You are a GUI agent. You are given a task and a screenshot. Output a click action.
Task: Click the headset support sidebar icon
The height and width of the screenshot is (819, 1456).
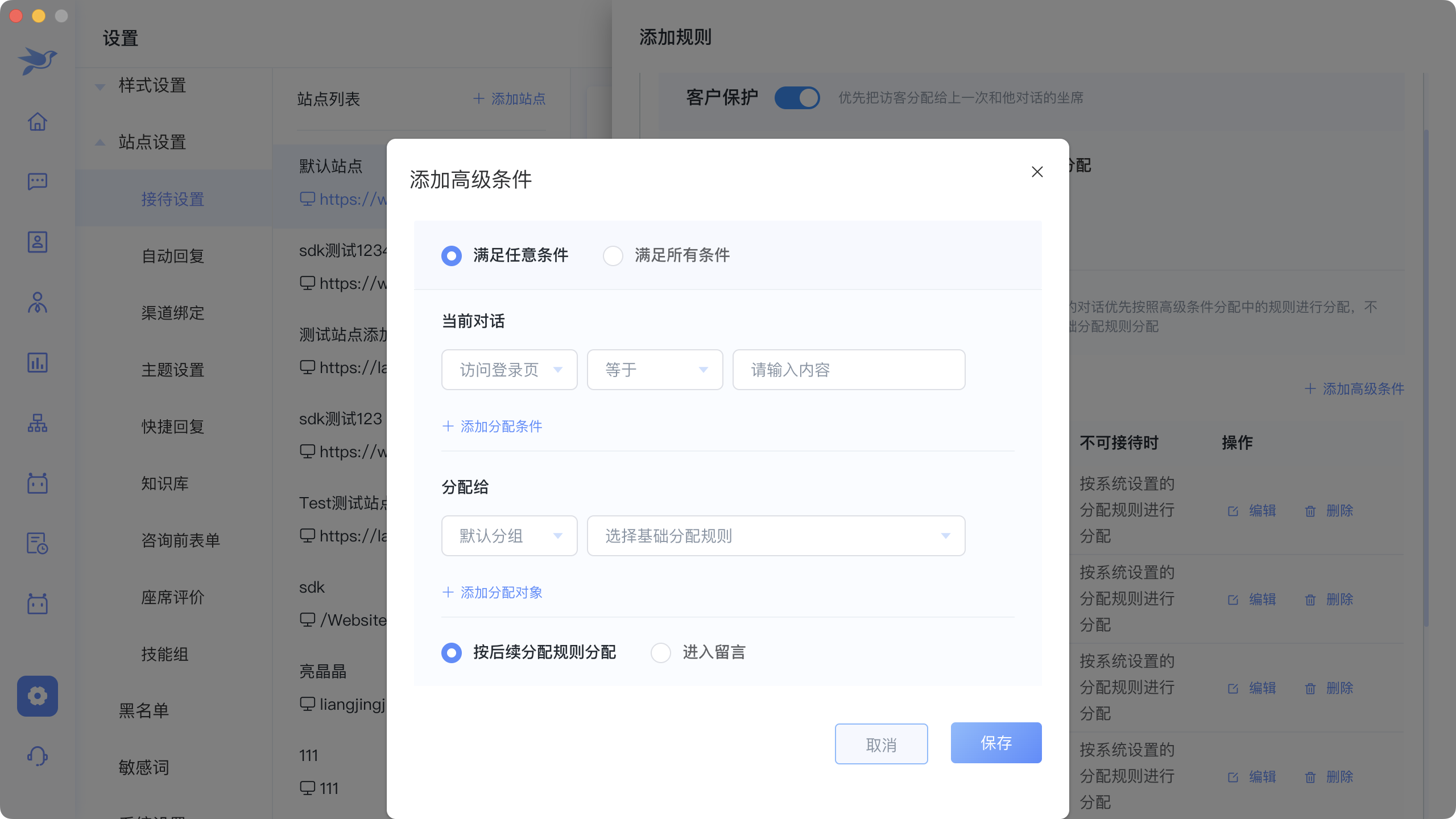point(38,756)
